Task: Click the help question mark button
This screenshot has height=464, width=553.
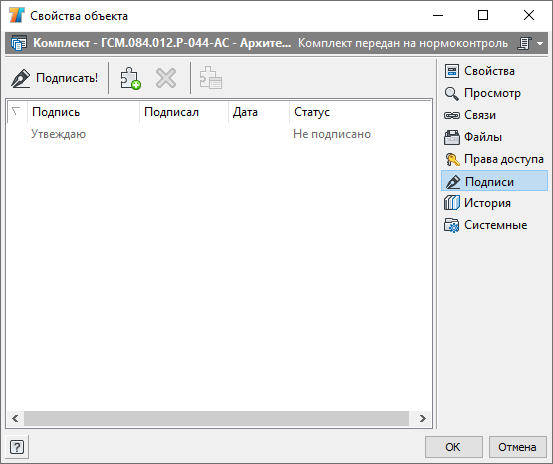Action: coord(17,447)
